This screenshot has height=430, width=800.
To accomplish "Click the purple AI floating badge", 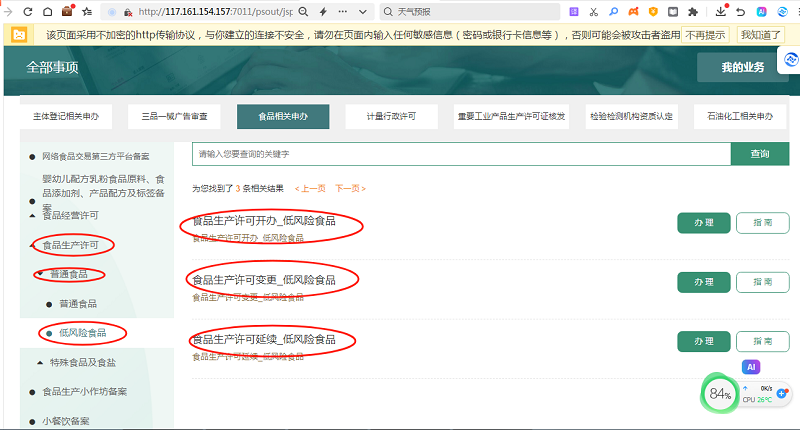I will (x=751, y=367).
